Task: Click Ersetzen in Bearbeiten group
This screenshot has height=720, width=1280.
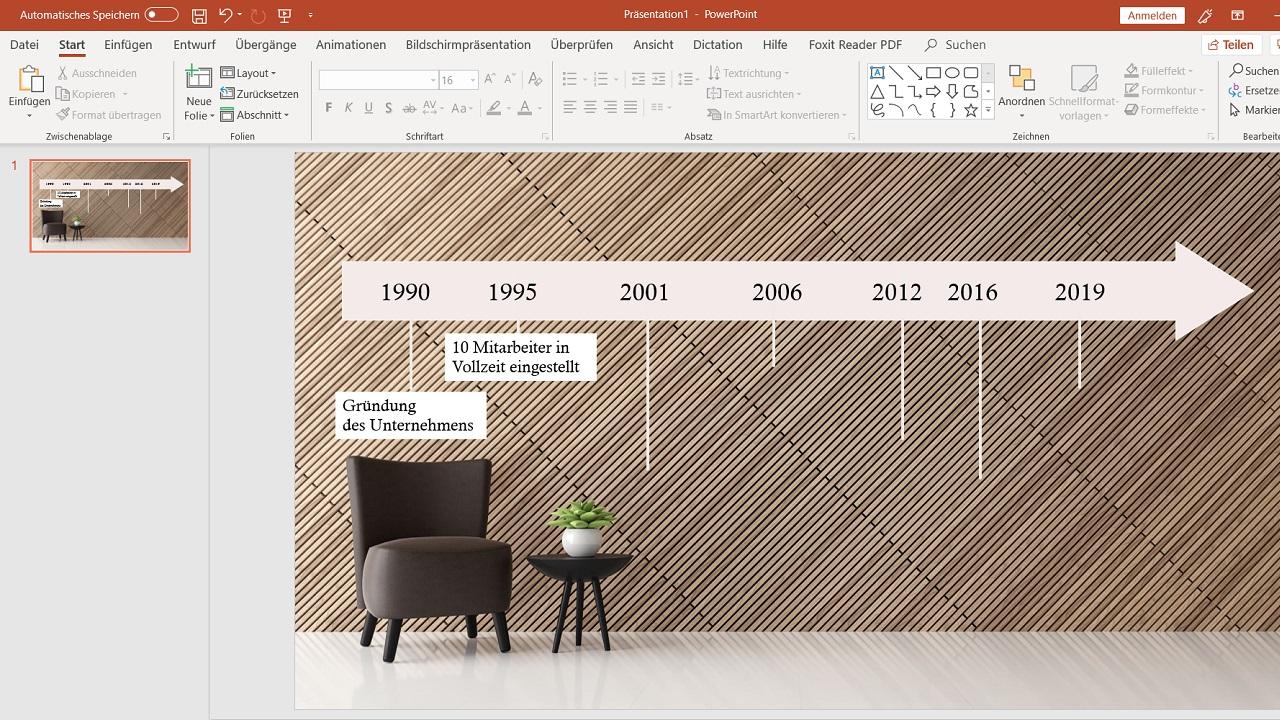Action: tap(1255, 90)
